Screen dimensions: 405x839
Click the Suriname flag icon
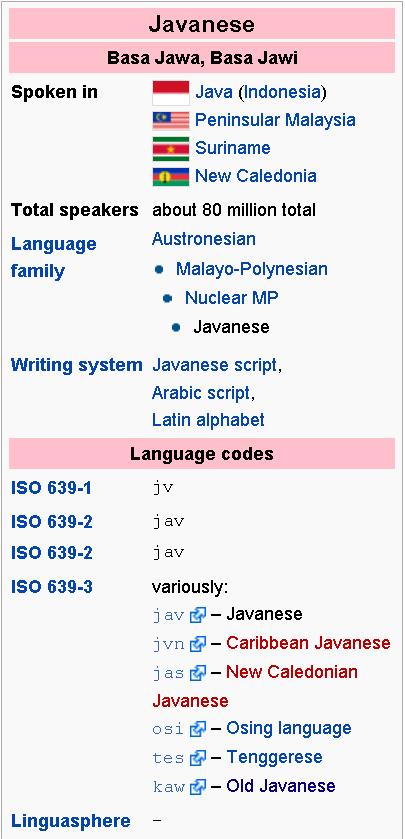pos(171,149)
